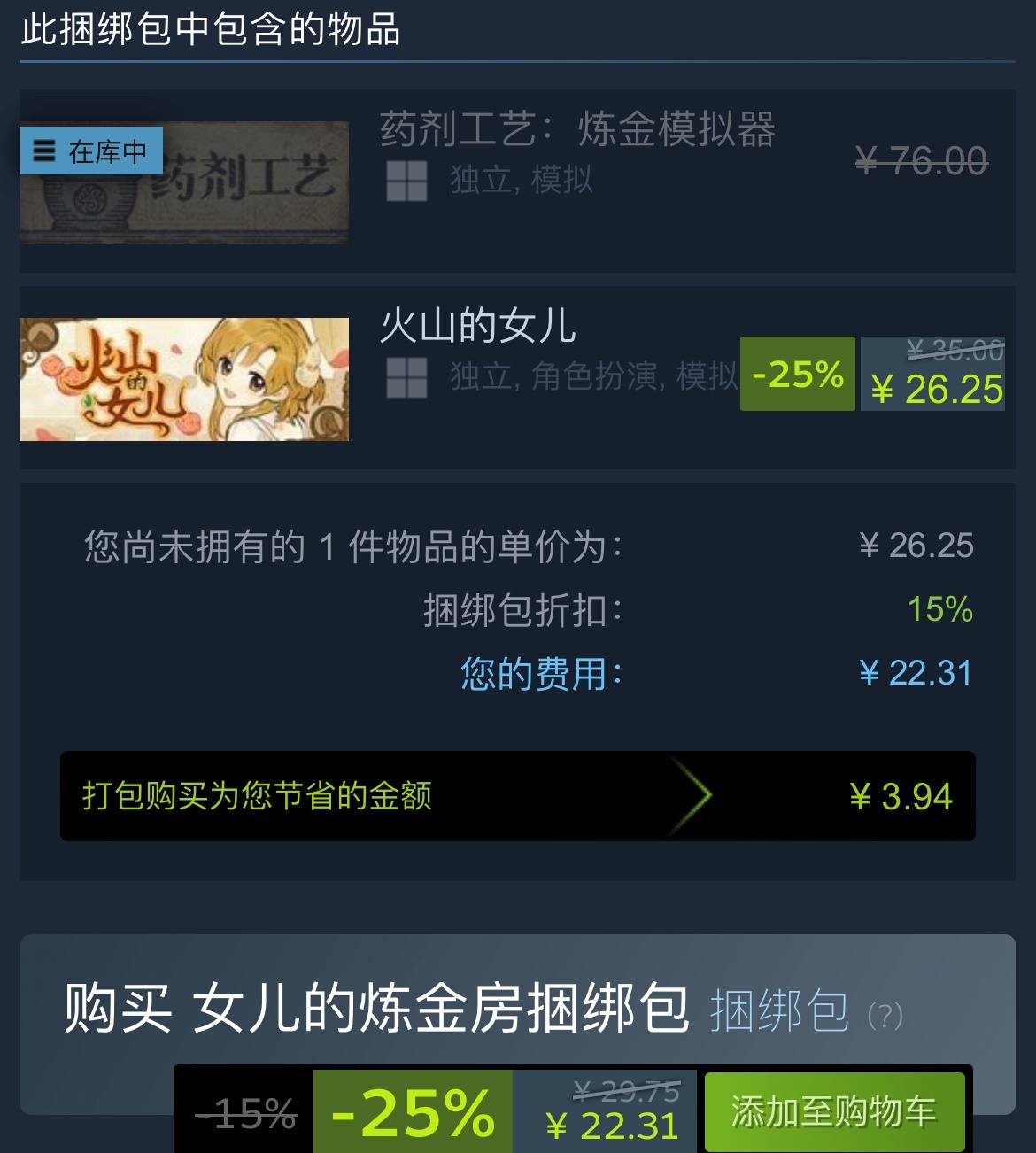
Task: Click Windows icon beside 火山的女儿 tags
Action: point(406,377)
